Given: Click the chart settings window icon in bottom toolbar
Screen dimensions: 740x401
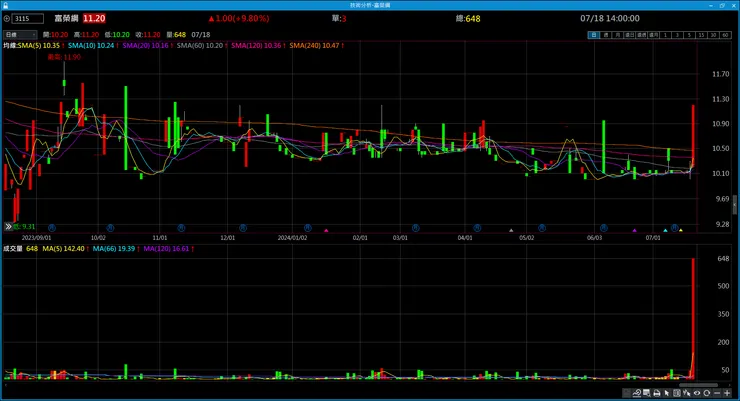Looking at the screenshot, I should point(647,393).
